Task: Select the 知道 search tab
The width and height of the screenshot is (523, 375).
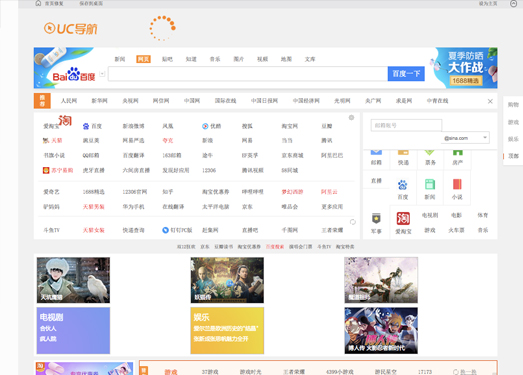Action: coord(191,59)
